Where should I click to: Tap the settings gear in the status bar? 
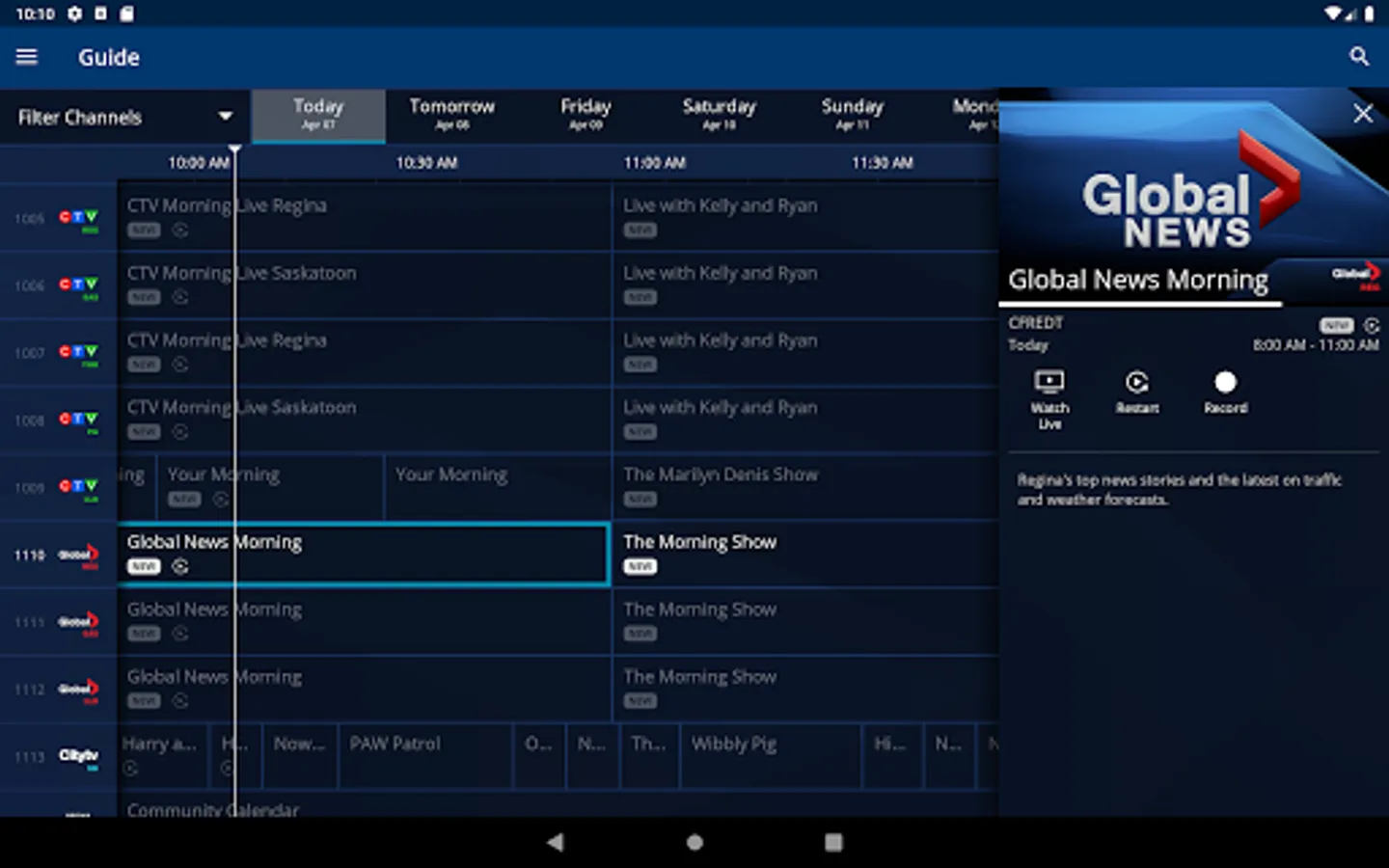[74, 14]
